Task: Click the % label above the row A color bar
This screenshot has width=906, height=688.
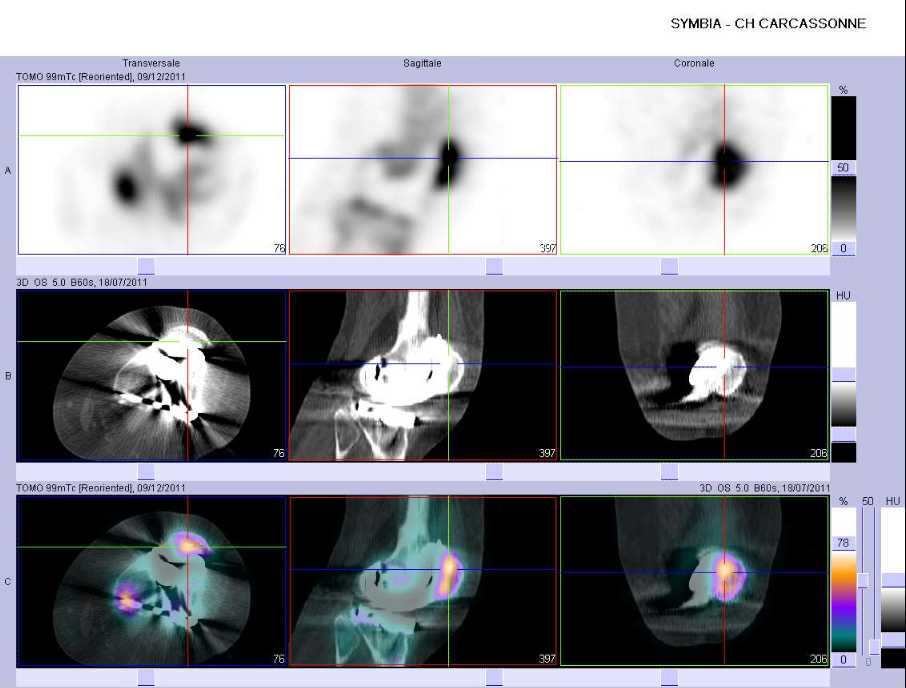Action: [844, 90]
